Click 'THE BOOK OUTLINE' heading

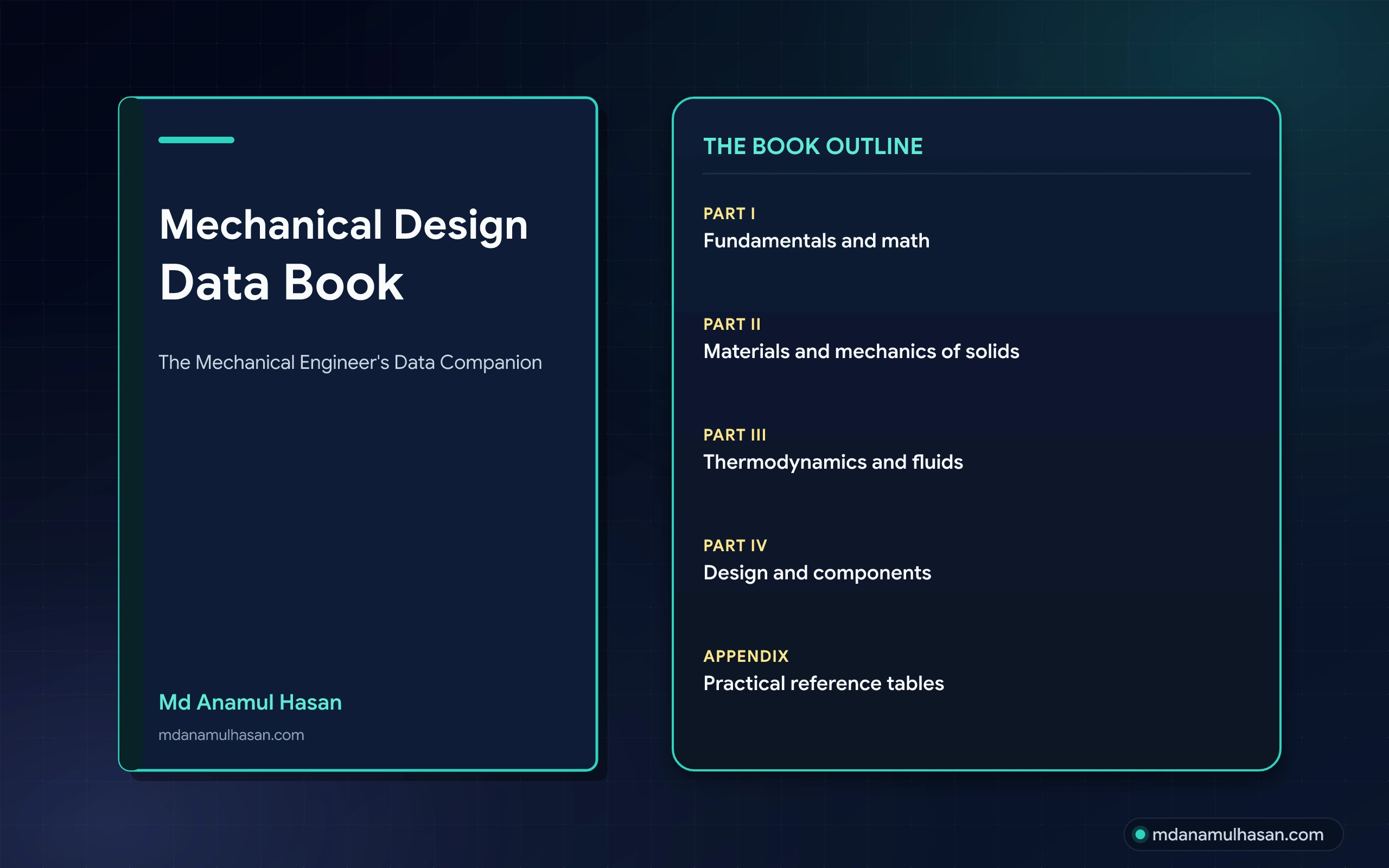pyautogui.click(x=813, y=146)
